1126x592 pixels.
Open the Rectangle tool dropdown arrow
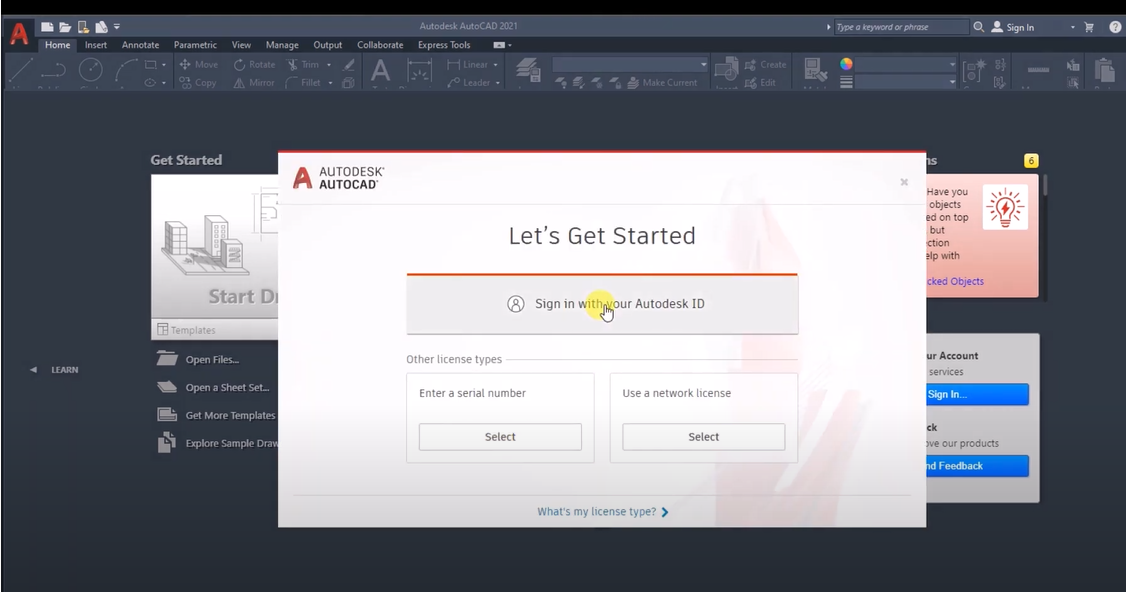pos(164,65)
